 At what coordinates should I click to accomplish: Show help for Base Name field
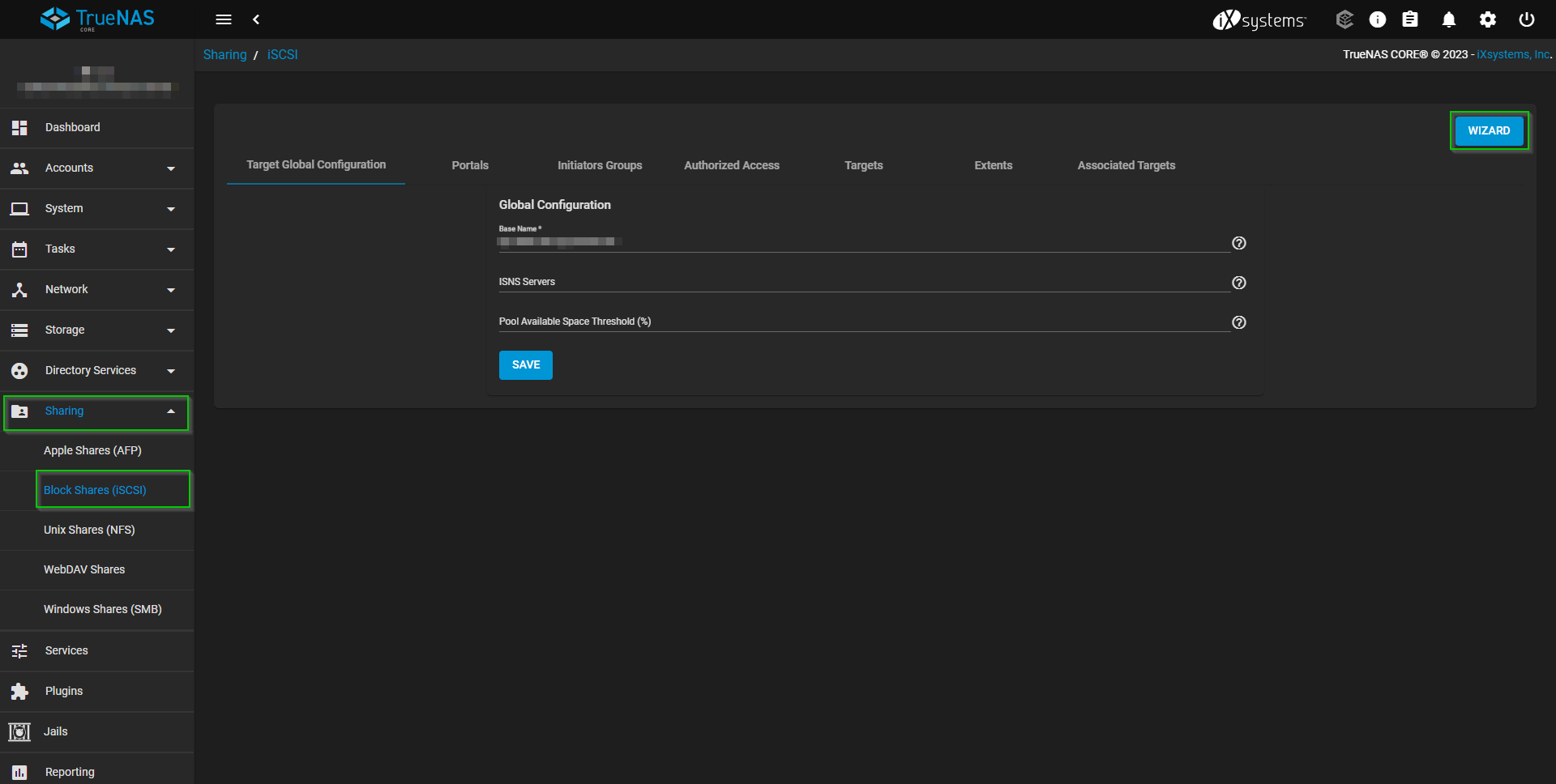pos(1239,243)
